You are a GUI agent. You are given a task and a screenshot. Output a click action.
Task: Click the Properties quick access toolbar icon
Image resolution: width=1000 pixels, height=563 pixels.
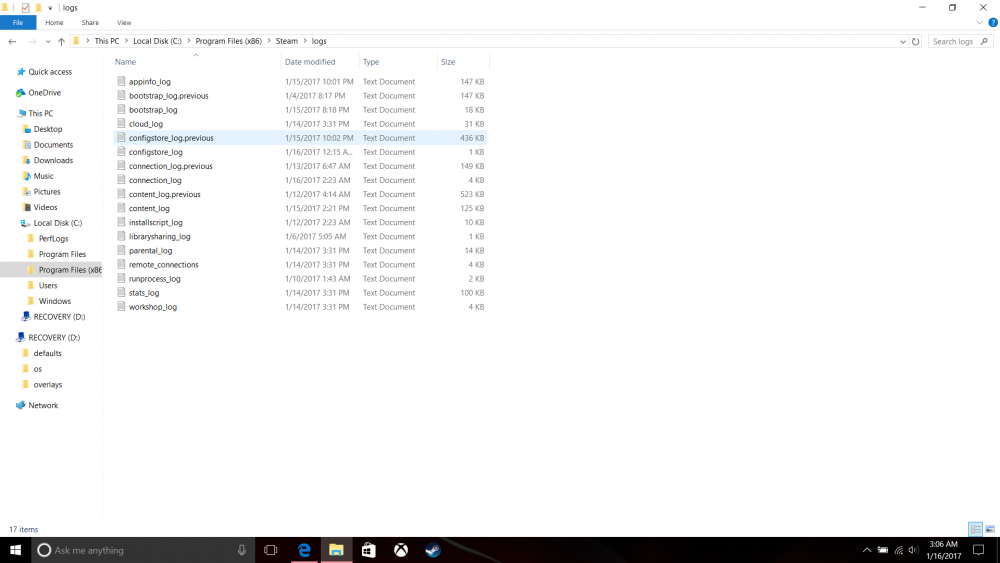pyautogui.click(x=26, y=8)
